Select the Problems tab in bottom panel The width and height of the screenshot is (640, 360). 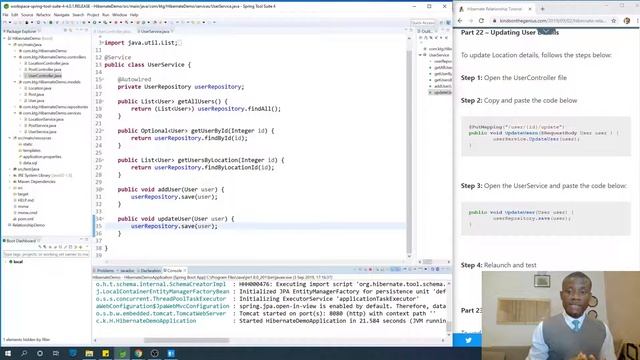tap(105, 271)
